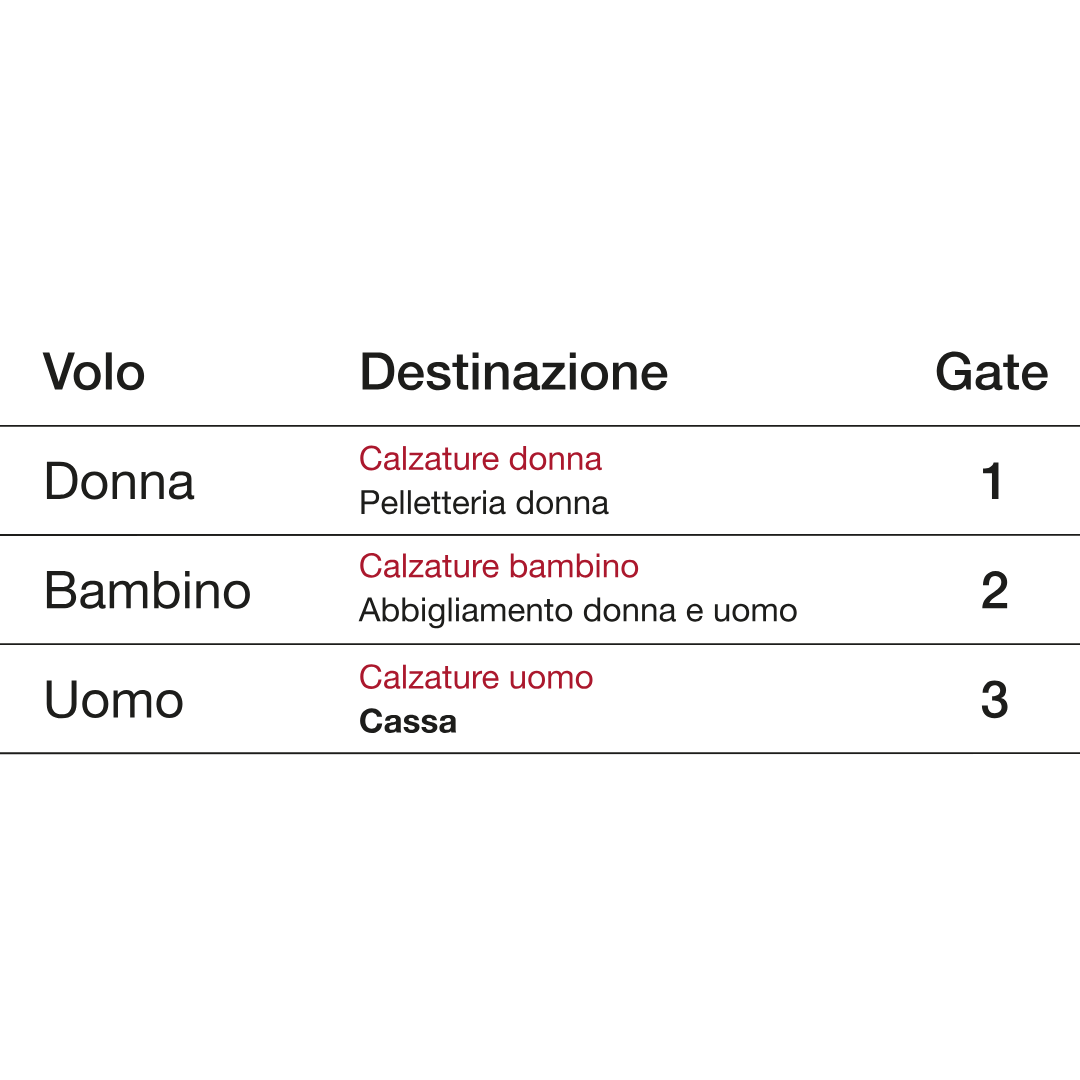Click the bottom divider line under Uomo row
Screen dimensions: 1080x1080
click(x=540, y=753)
